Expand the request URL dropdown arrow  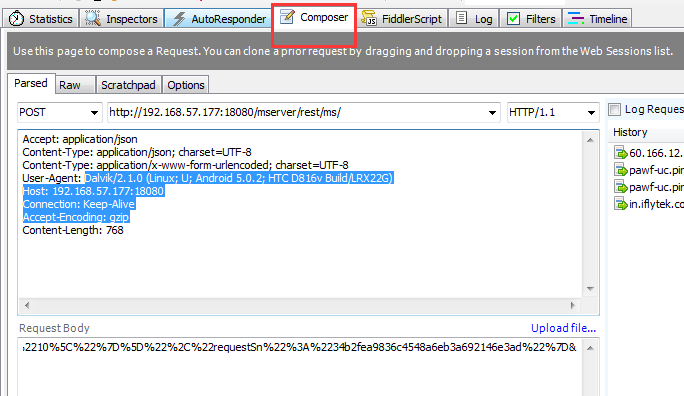point(492,113)
